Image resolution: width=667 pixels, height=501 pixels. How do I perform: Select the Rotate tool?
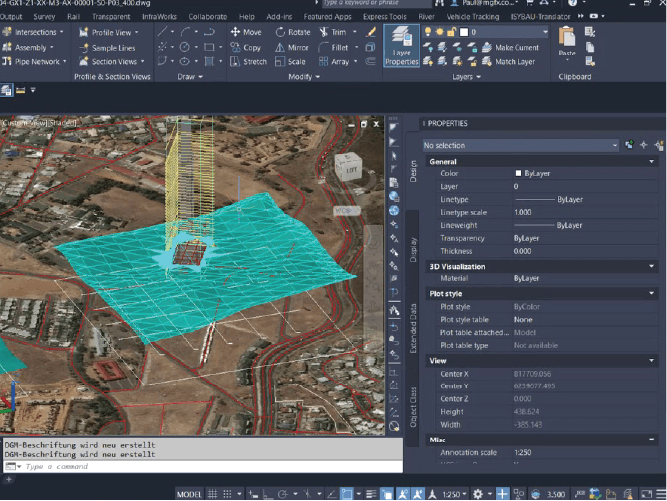(x=293, y=32)
